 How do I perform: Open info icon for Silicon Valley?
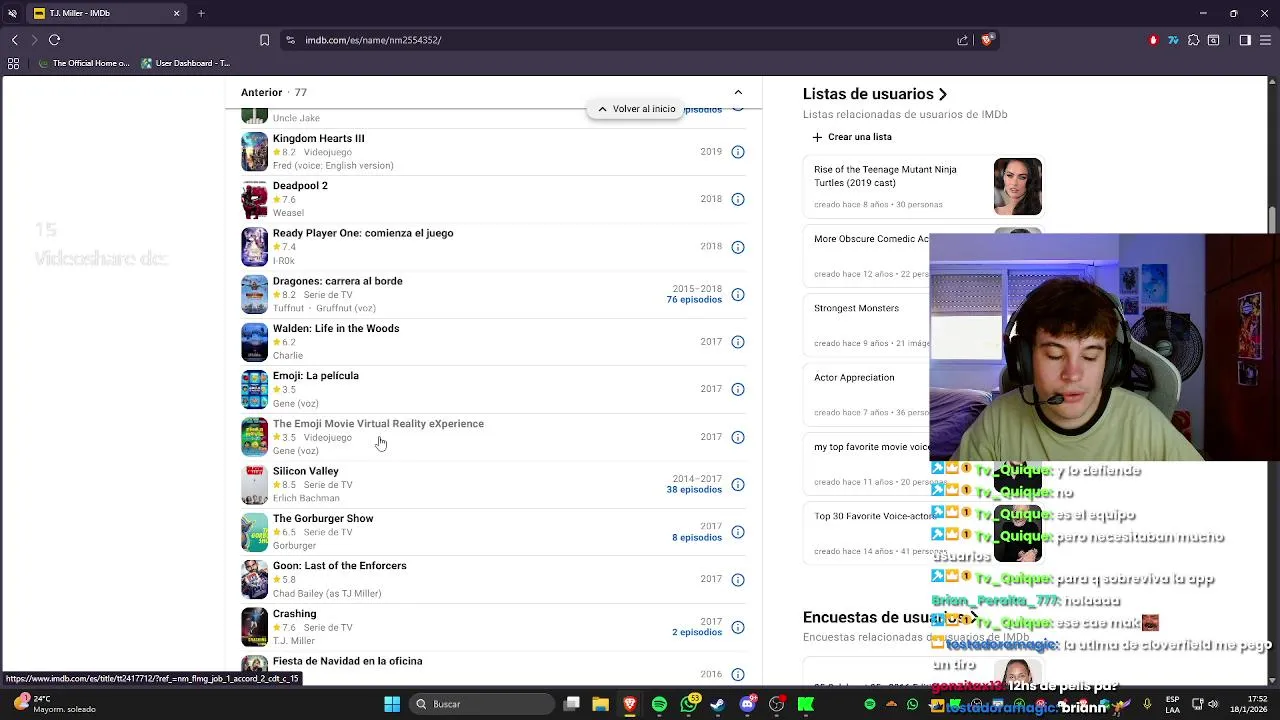pos(738,484)
